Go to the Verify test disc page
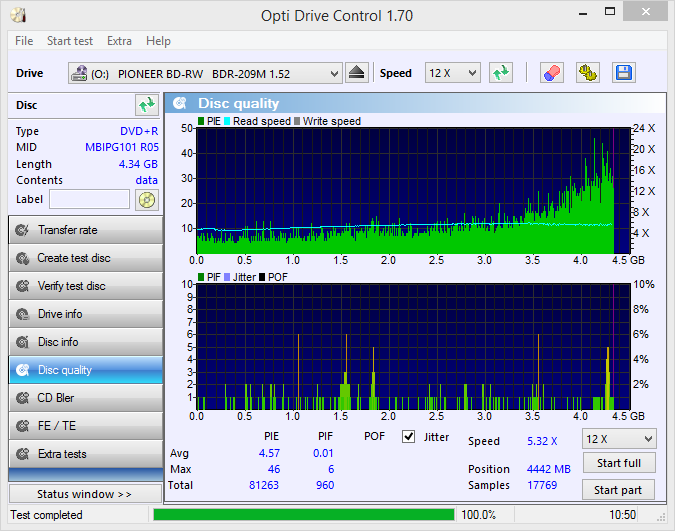This screenshot has width=675, height=531. [x=85, y=286]
